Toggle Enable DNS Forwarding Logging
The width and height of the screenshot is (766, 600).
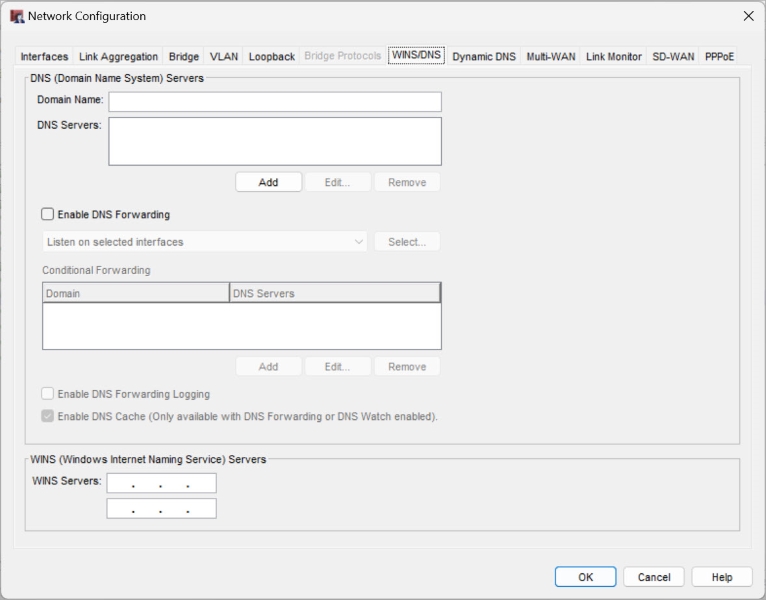pos(47,393)
